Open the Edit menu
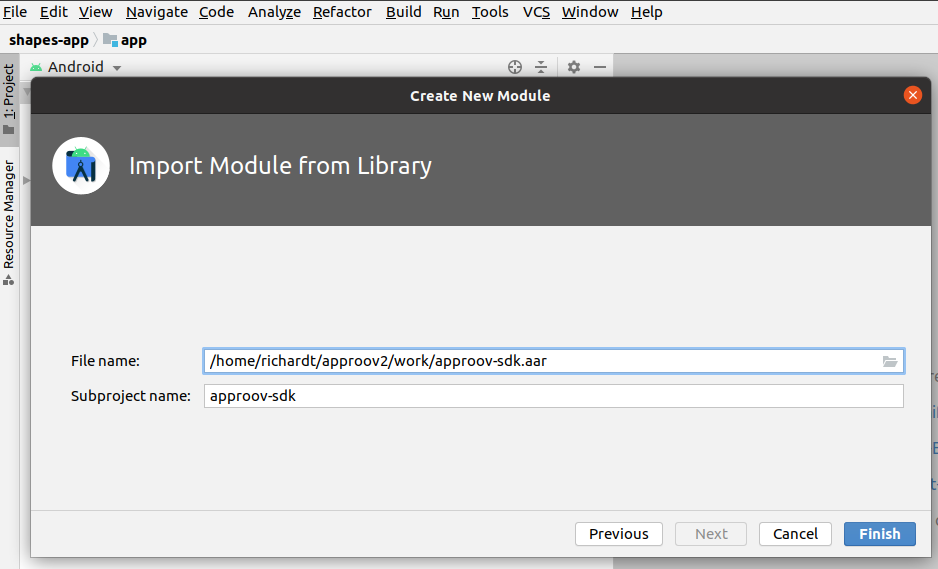938x569 pixels. [53, 12]
